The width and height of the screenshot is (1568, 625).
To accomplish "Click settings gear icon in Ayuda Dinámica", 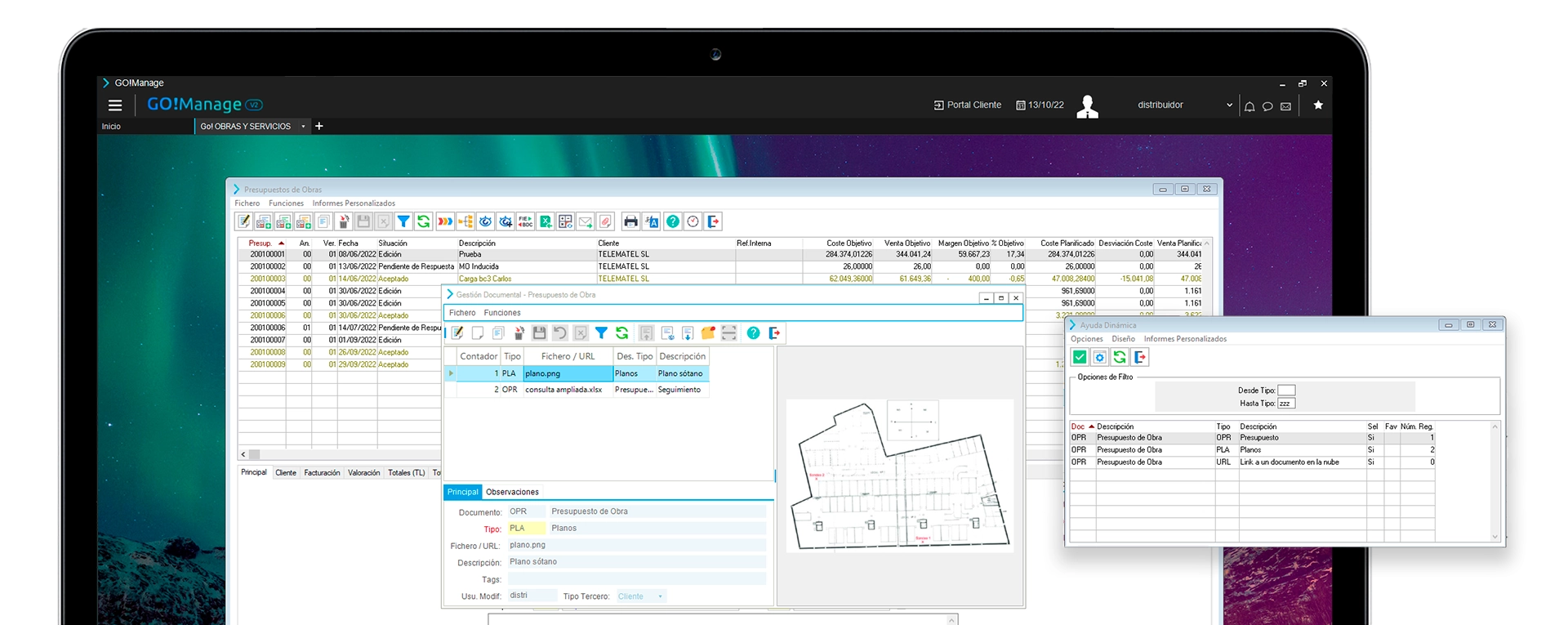I will pyautogui.click(x=1099, y=357).
